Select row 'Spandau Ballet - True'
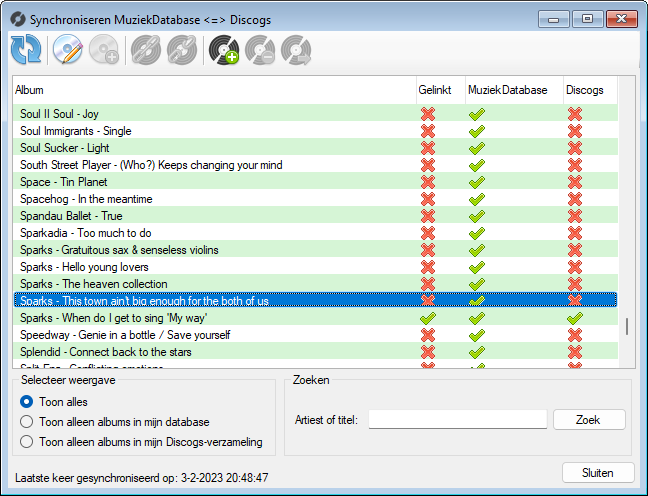The image size is (648, 496). (x=316, y=216)
